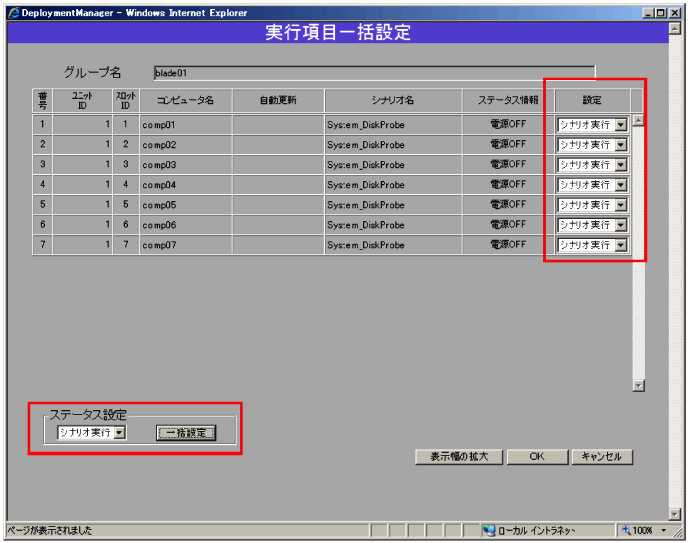Click the comp02 computer name cell

click(x=186, y=145)
